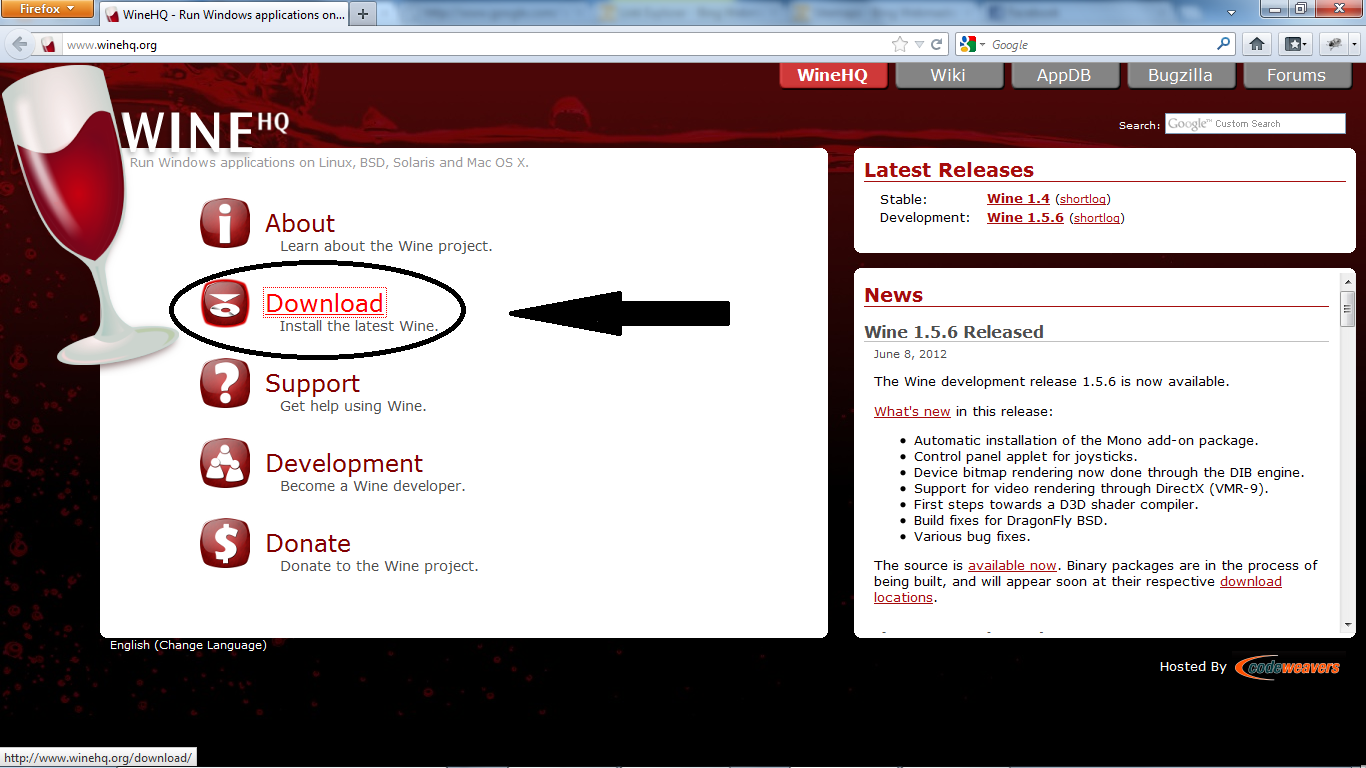1366x768 pixels.
Task: Switch to the Forums site tab
Action: tap(1296, 75)
